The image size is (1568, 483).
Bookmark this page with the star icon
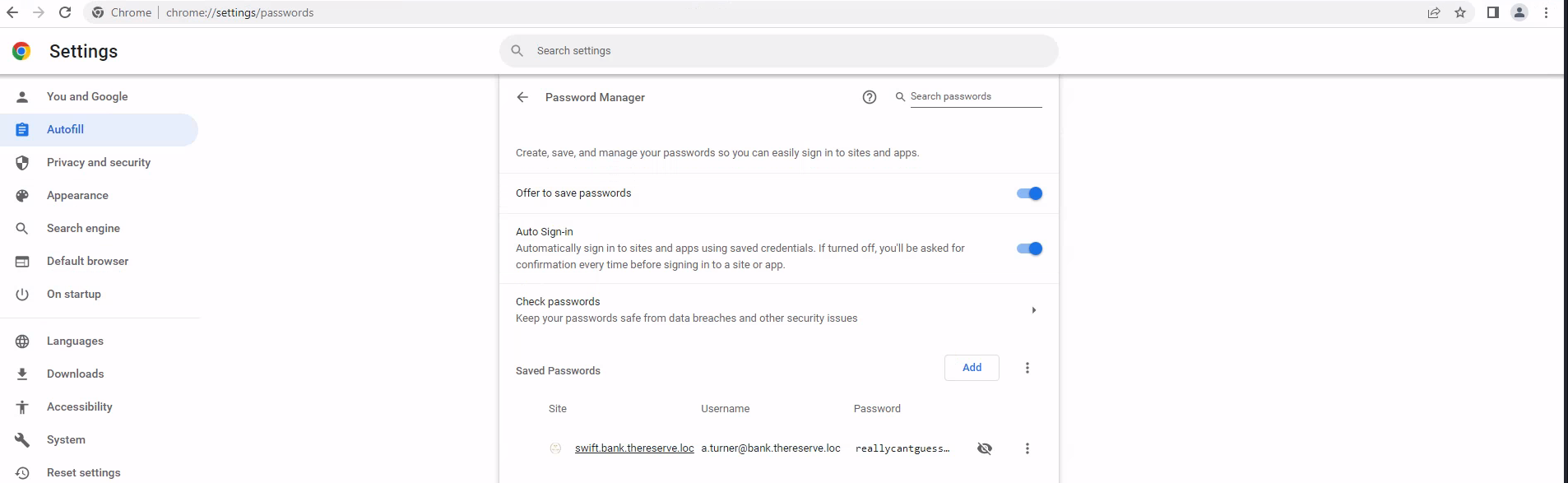[1460, 12]
